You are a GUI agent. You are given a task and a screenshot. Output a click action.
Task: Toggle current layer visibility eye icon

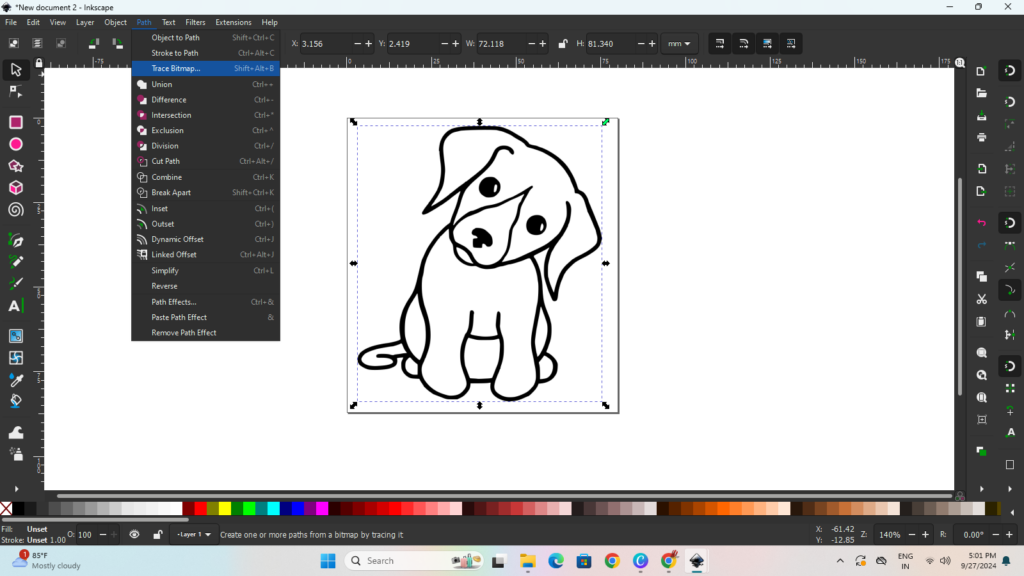[x=135, y=535]
